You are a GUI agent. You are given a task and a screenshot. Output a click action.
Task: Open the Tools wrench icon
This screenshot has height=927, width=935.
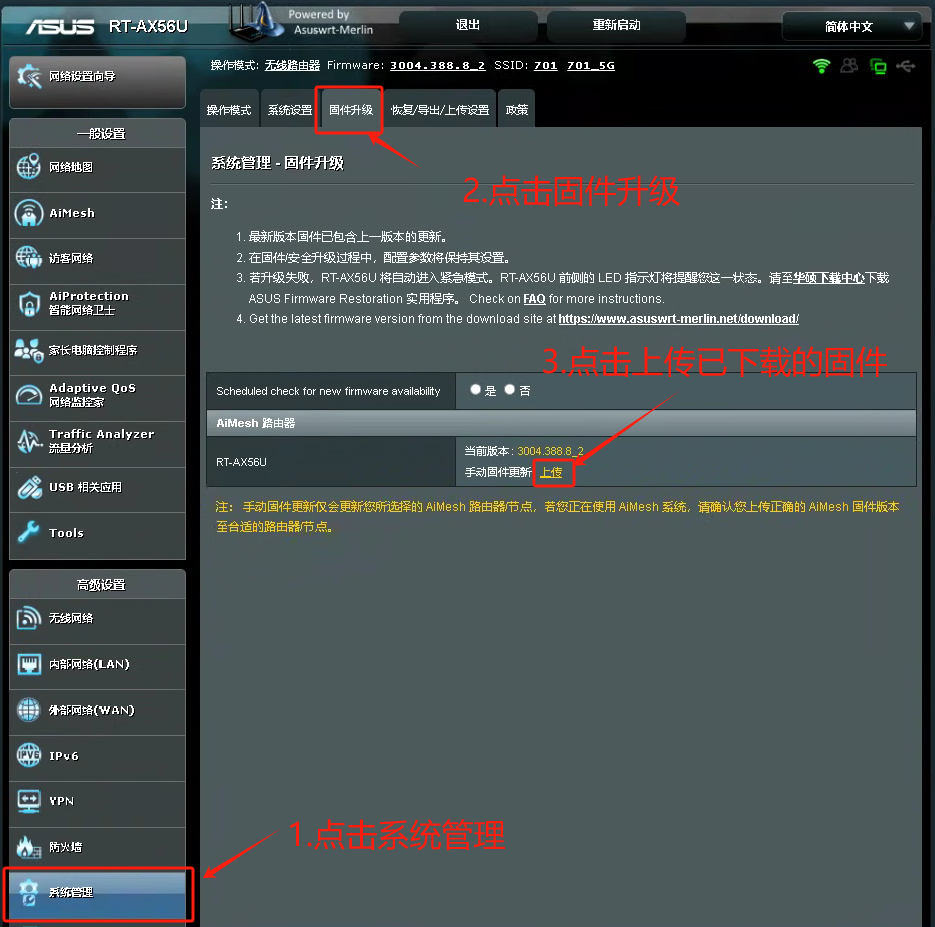pos(29,532)
